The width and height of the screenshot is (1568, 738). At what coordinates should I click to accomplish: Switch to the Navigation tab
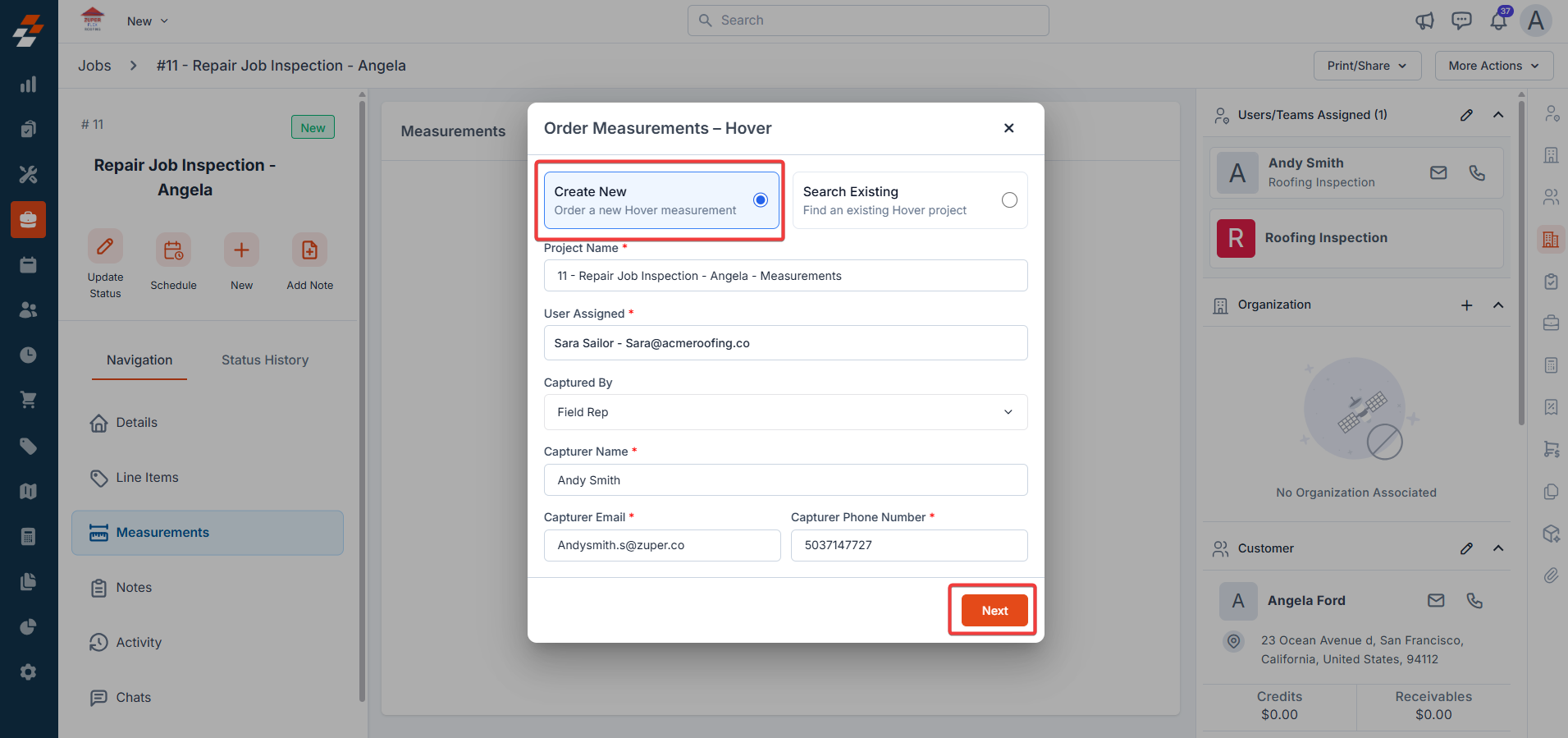139,360
